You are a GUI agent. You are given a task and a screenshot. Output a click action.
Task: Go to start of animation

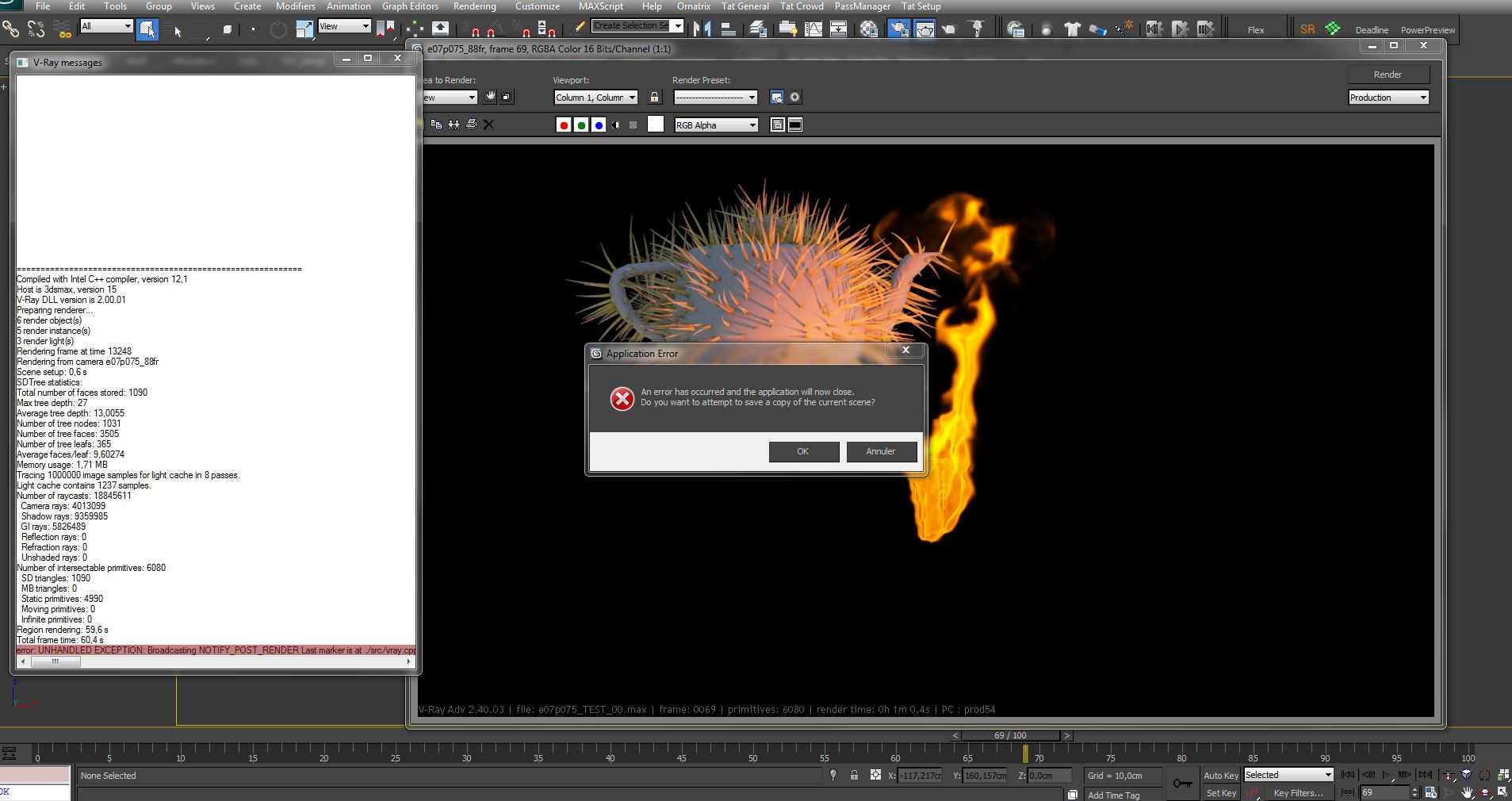[x=1348, y=775]
